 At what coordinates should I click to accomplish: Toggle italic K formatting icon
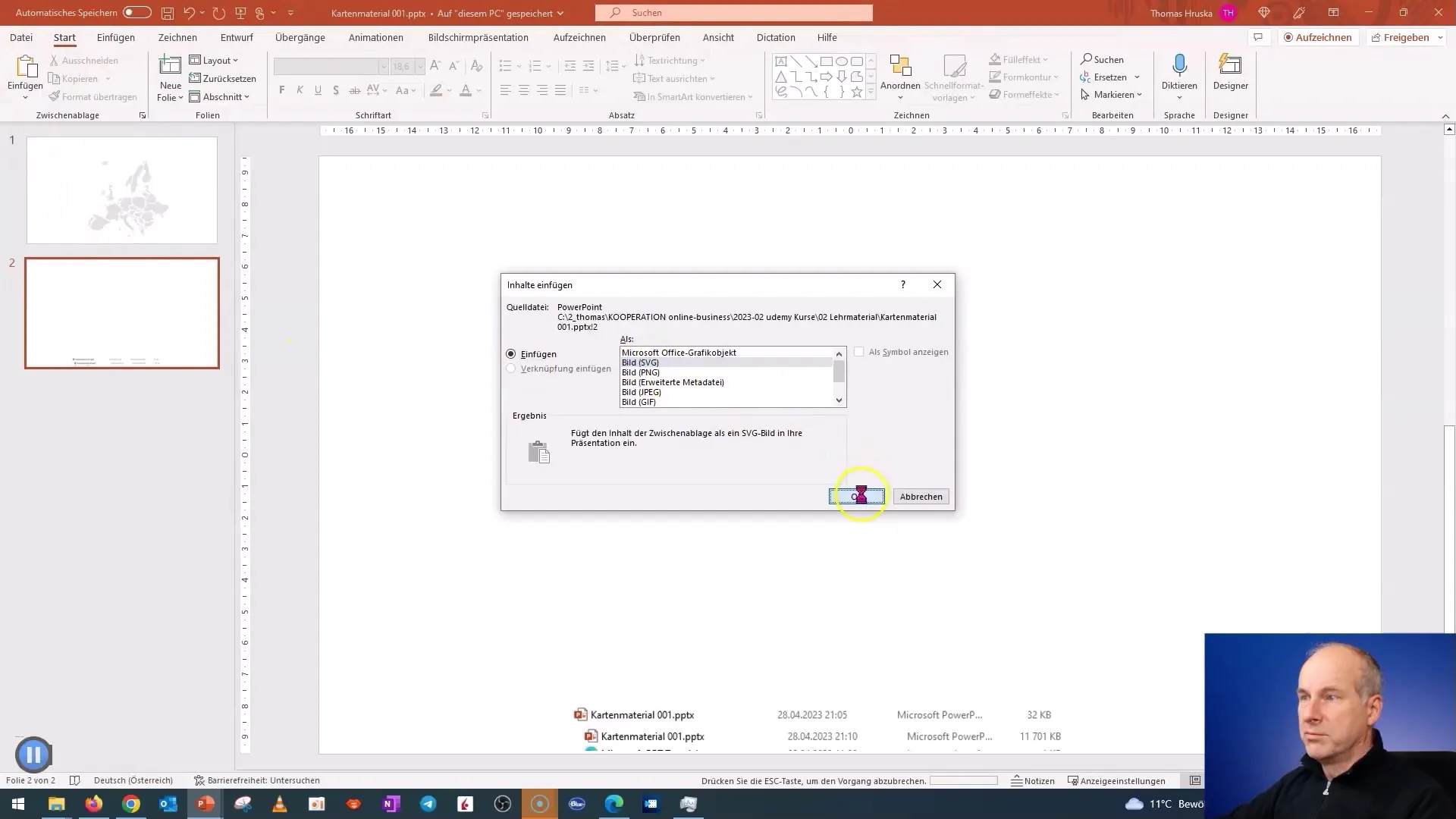(300, 90)
